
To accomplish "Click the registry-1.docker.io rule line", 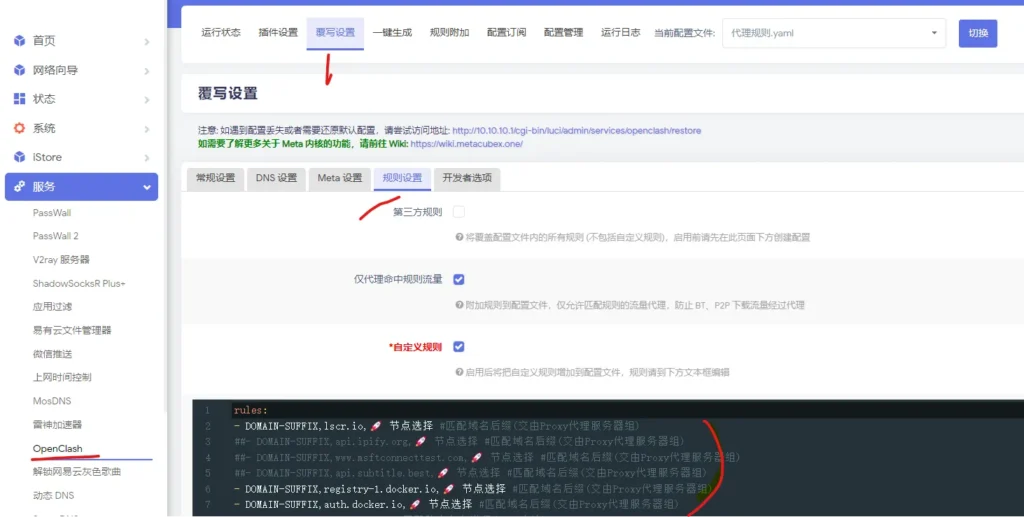I will click(473, 488).
